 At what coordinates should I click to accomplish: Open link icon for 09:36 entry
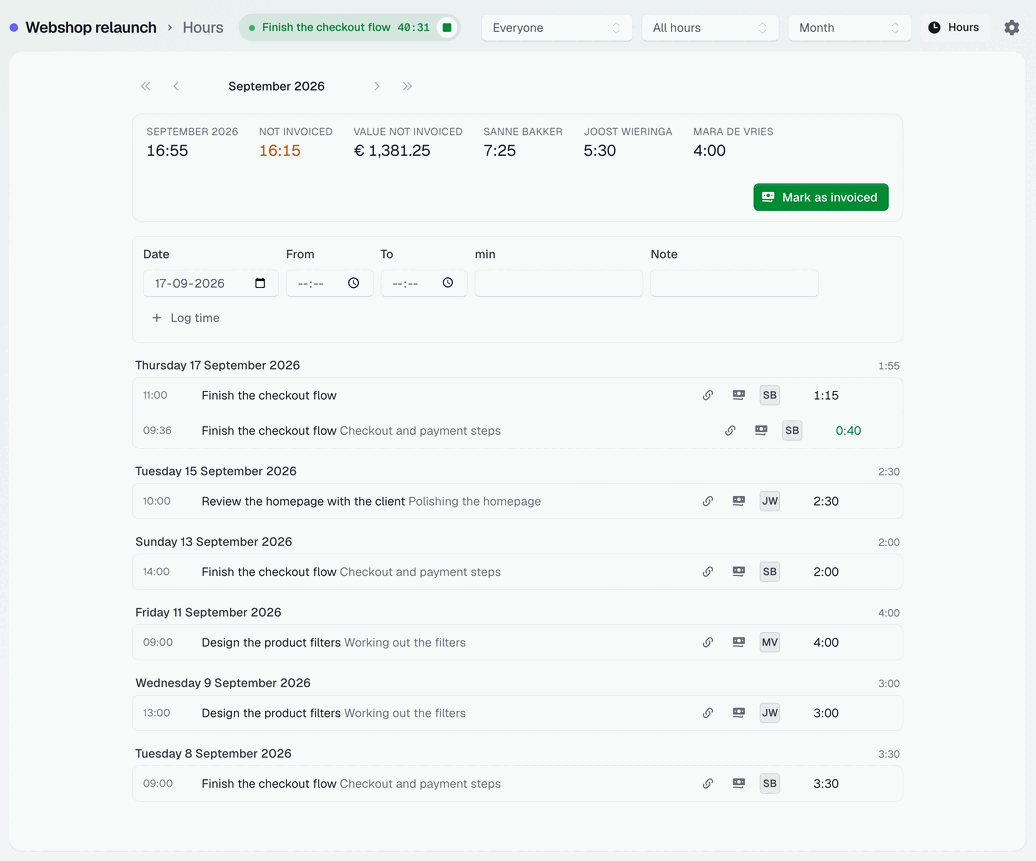(730, 430)
